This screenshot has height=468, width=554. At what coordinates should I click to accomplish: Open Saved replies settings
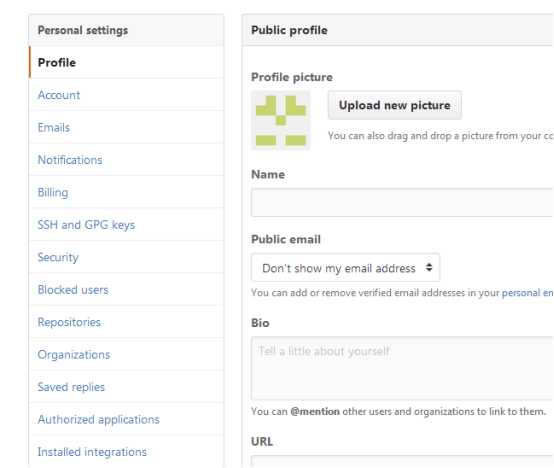pyautogui.click(x=126, y=387)
